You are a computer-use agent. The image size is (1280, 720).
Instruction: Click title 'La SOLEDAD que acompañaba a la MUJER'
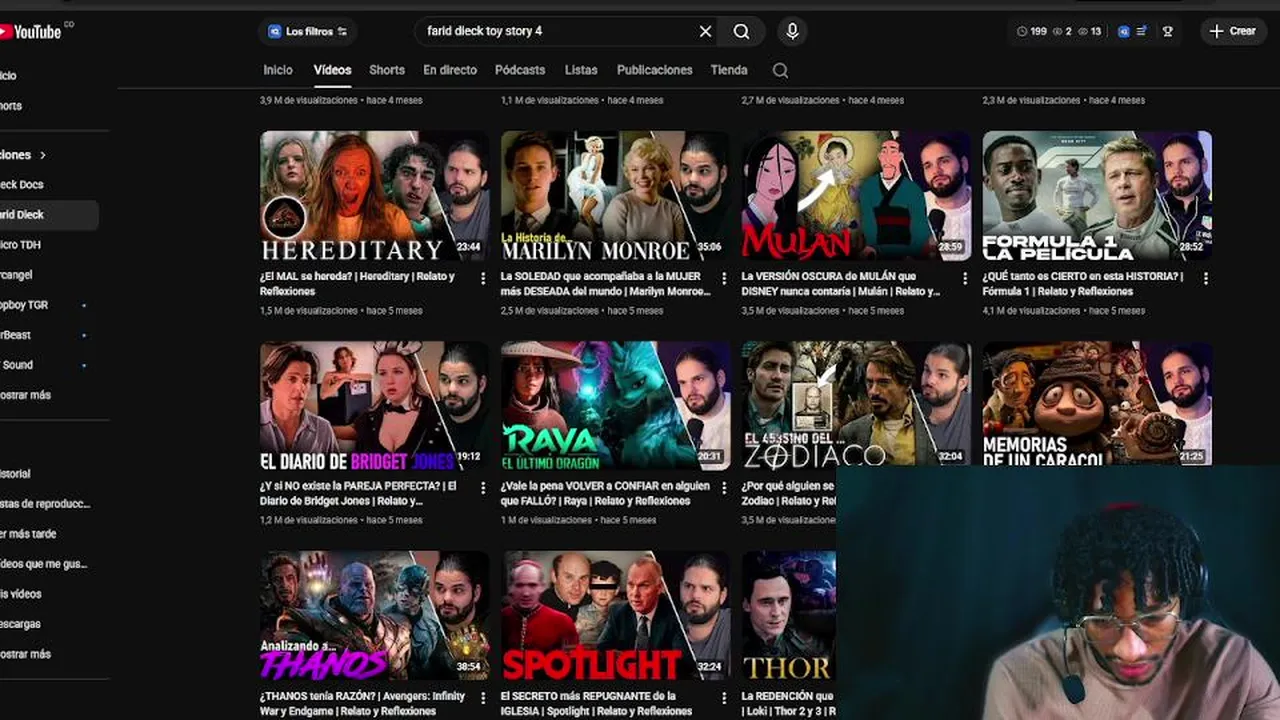606,284
